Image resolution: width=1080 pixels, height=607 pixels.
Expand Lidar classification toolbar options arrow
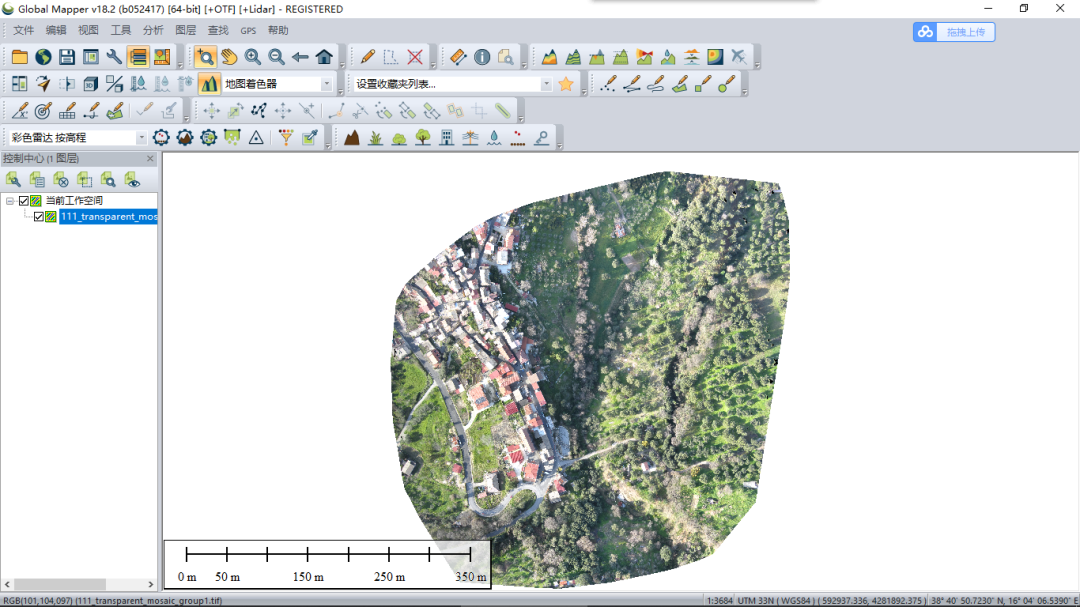[559, 145]
